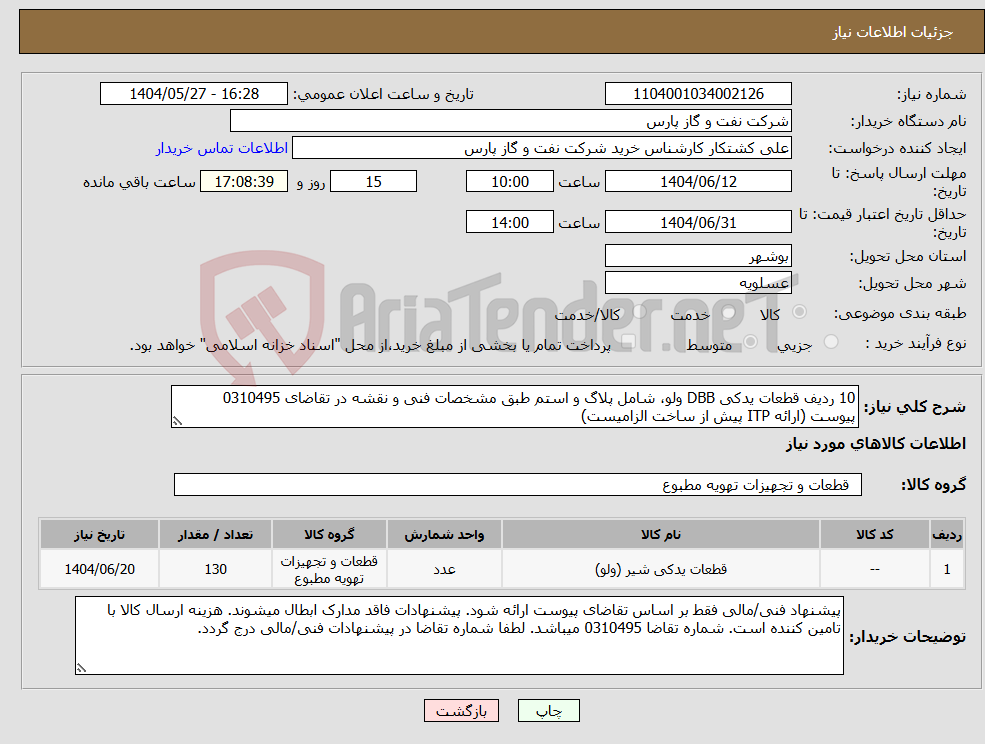The height and width of the screenshot is (744, 985).
Task: Click the need date cell 1404/06/20
Action: pyautogui.click(x=99, y=569)
